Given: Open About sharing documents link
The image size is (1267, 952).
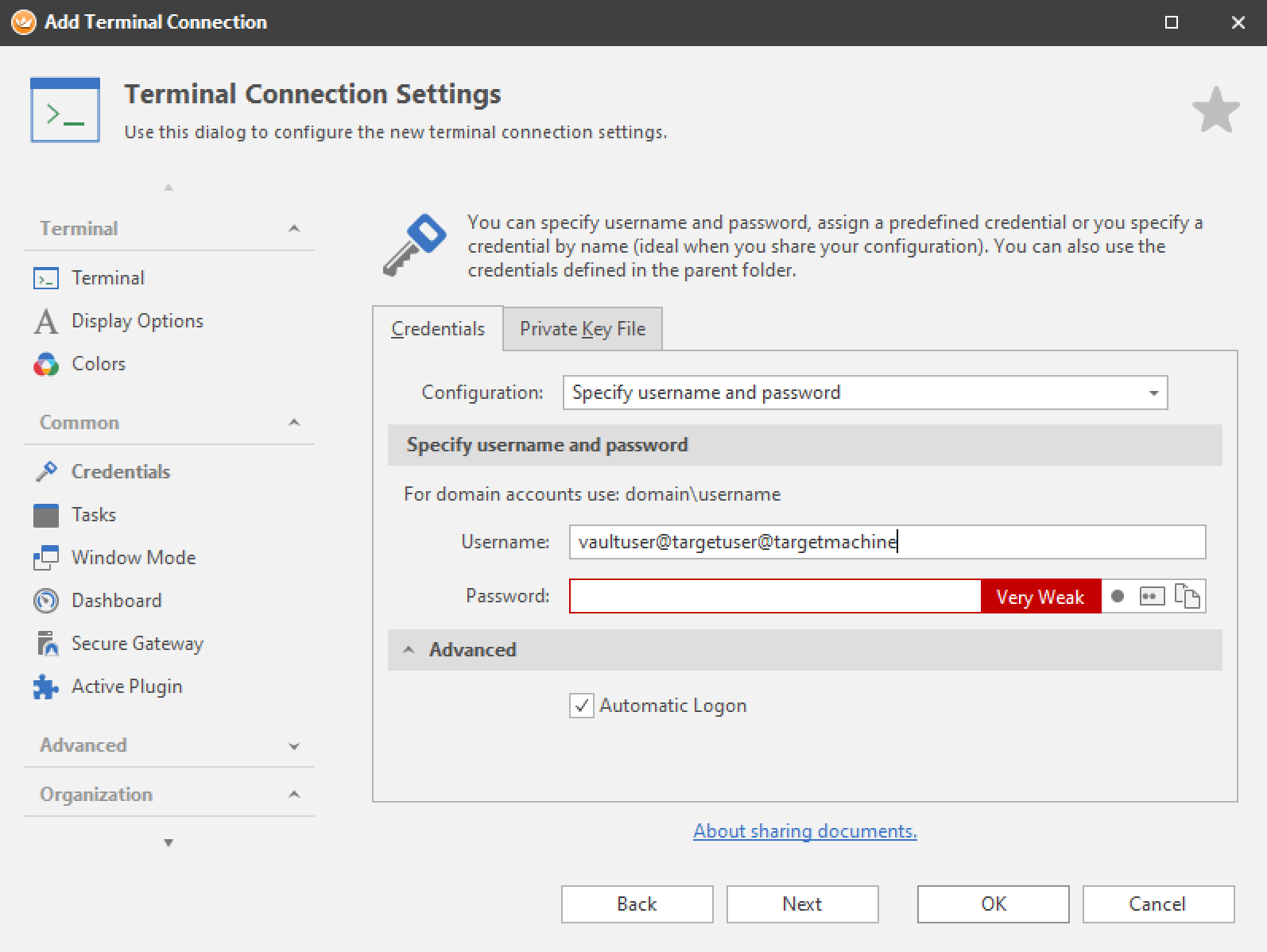Looking at the screenshot, I should pyautogui.click(x=804, y=831).
